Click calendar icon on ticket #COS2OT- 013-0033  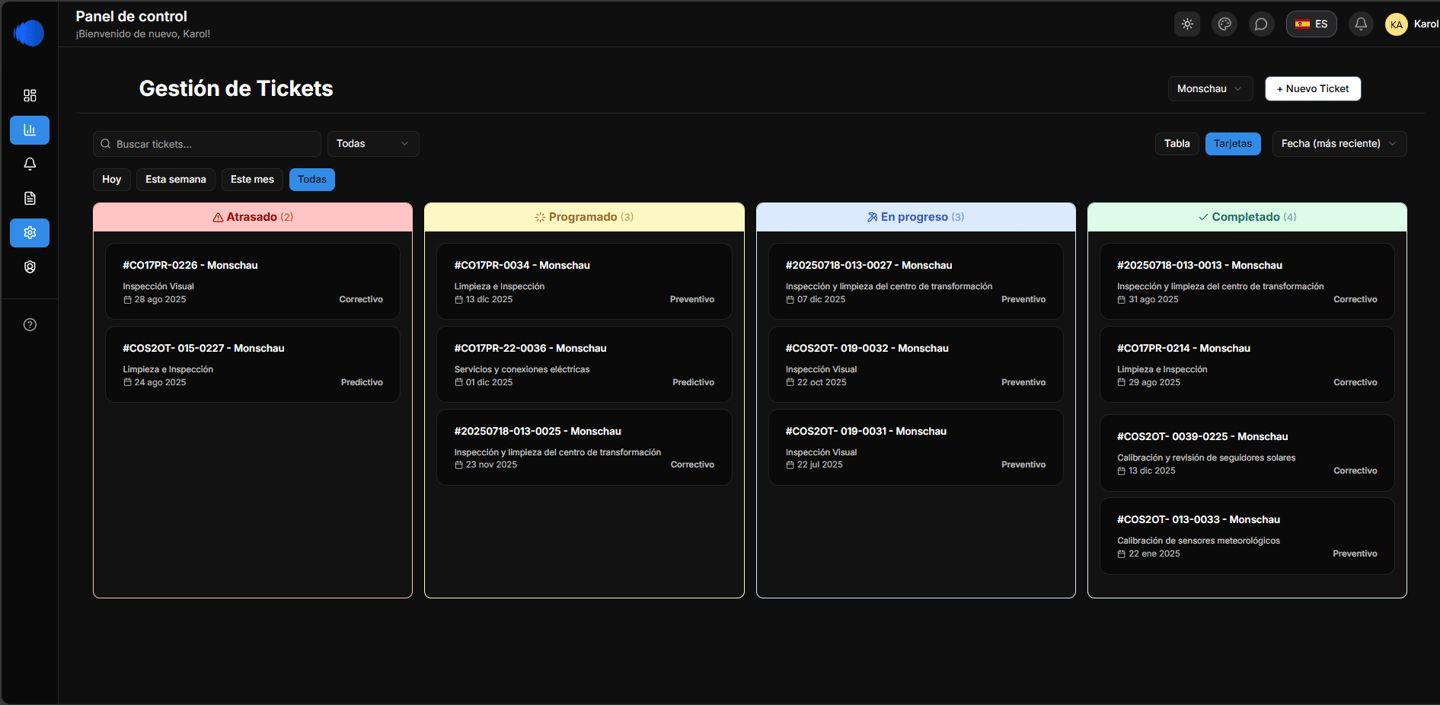pos(1122,554)
